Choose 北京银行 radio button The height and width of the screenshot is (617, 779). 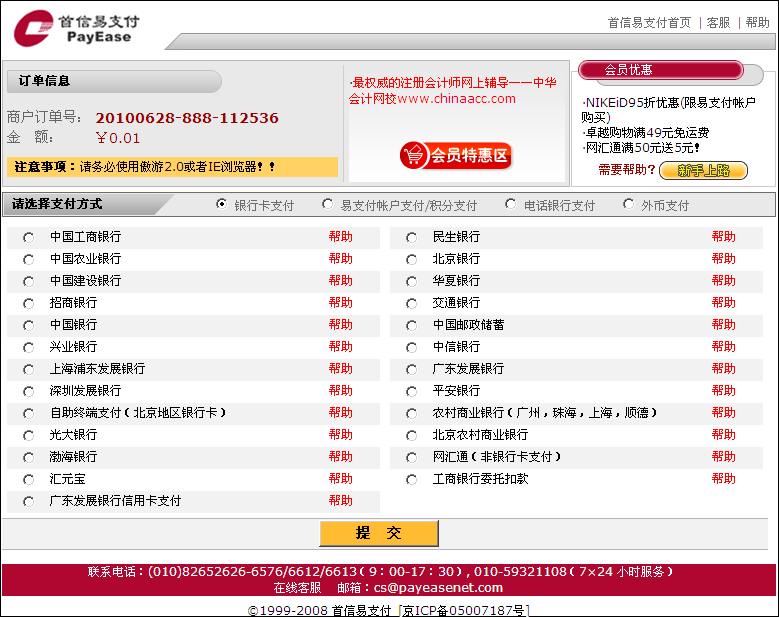tap(411, 260)
